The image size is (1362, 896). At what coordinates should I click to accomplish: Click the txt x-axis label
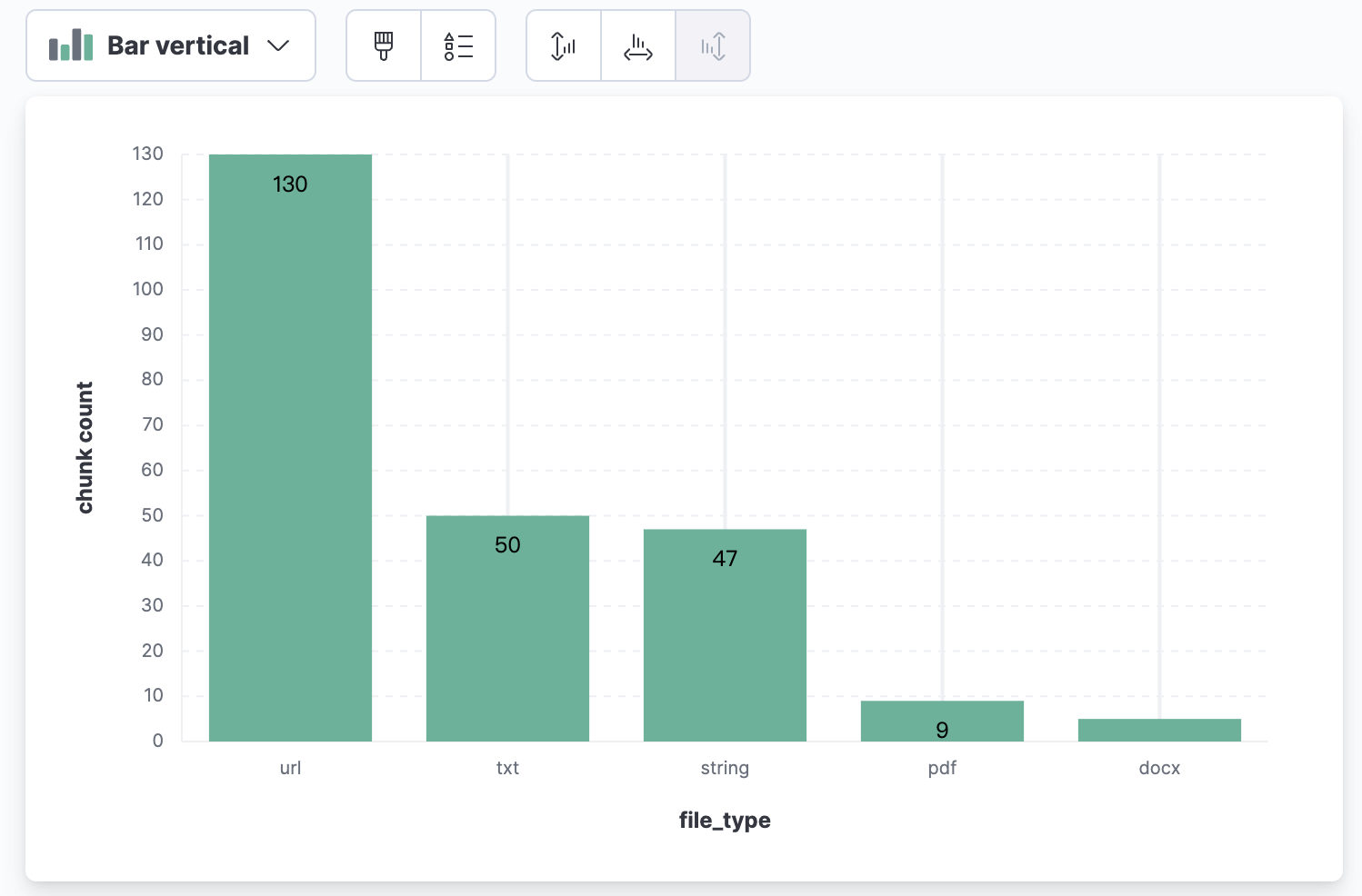(507, 768)
